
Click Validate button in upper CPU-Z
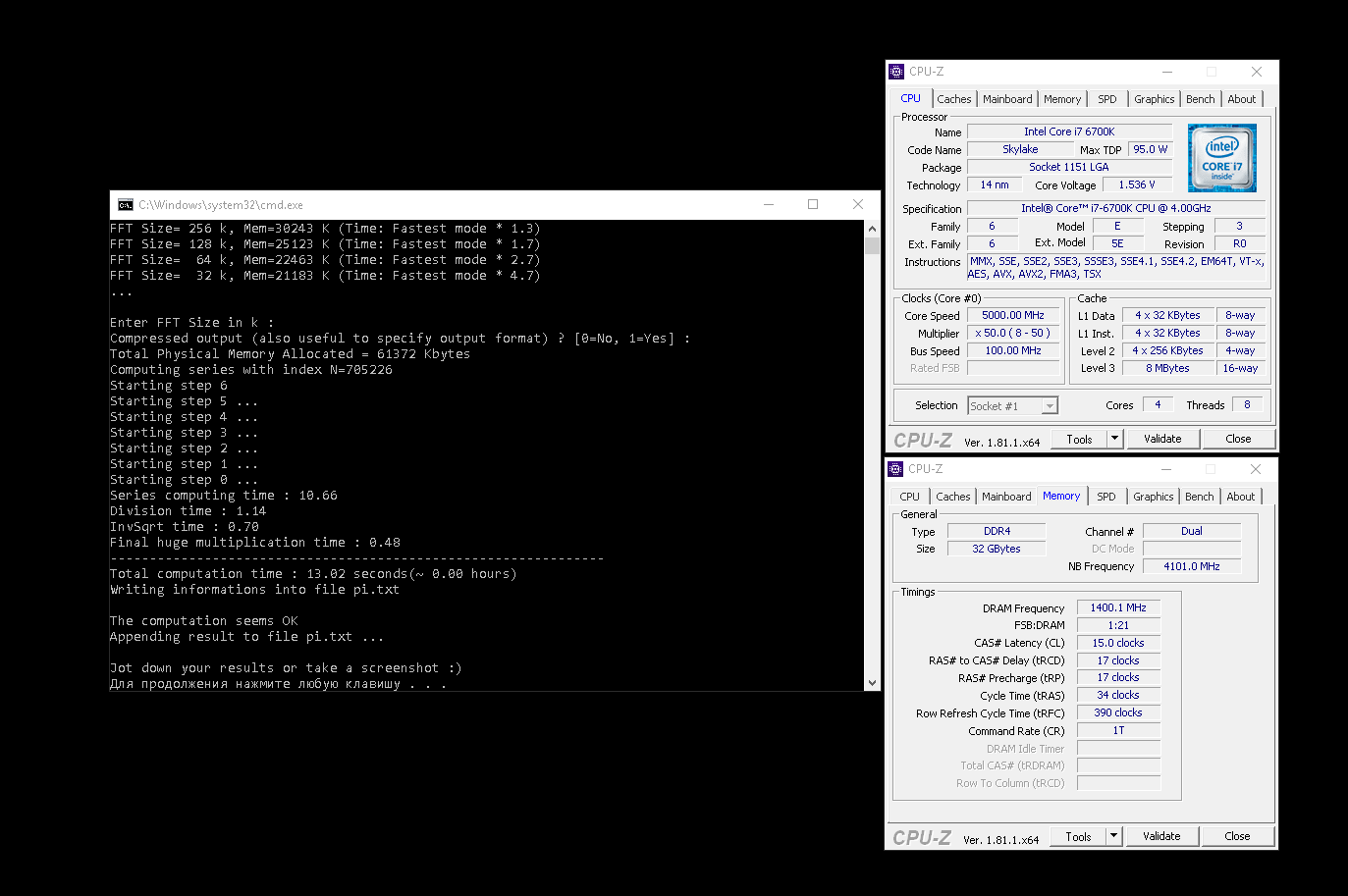(1162, 439)
